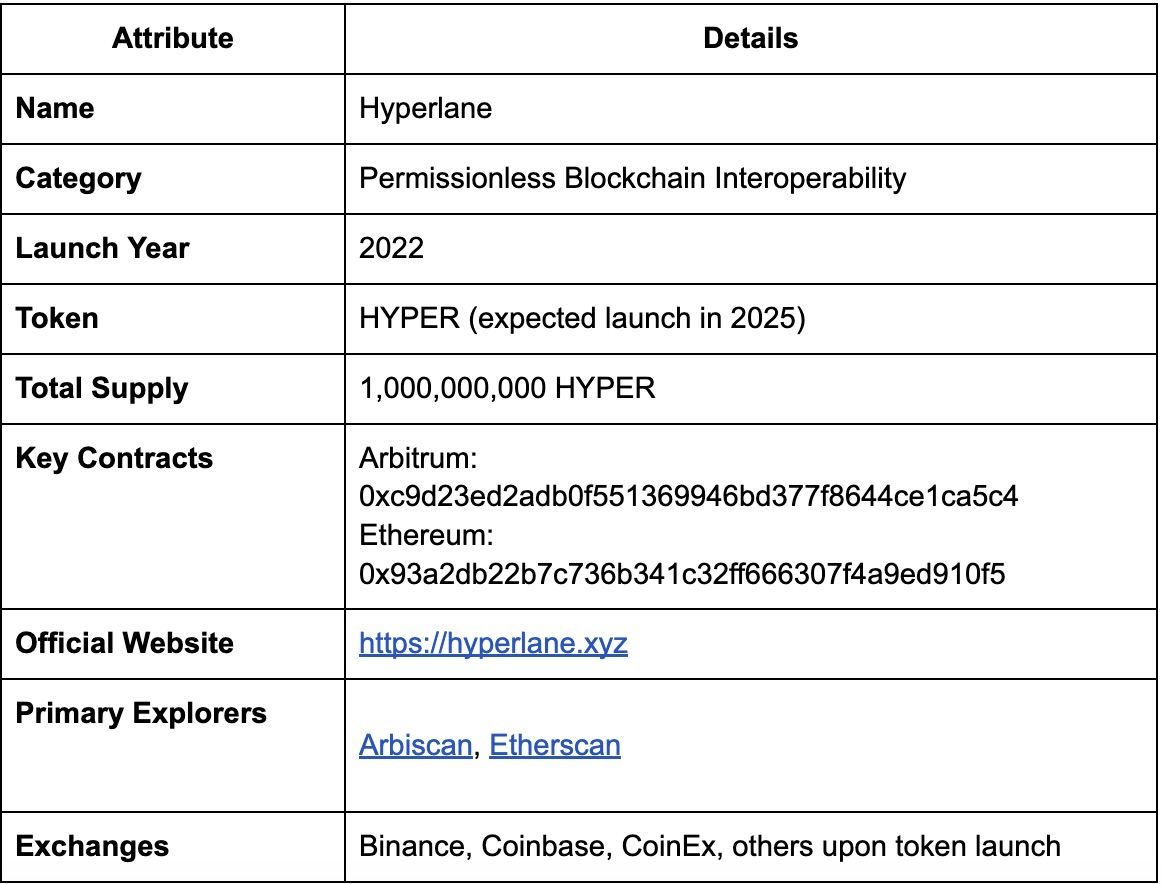Select the Key Contracts label
Image resolution: width=1162 pixels, height=884 pixels.
point(114,458)
